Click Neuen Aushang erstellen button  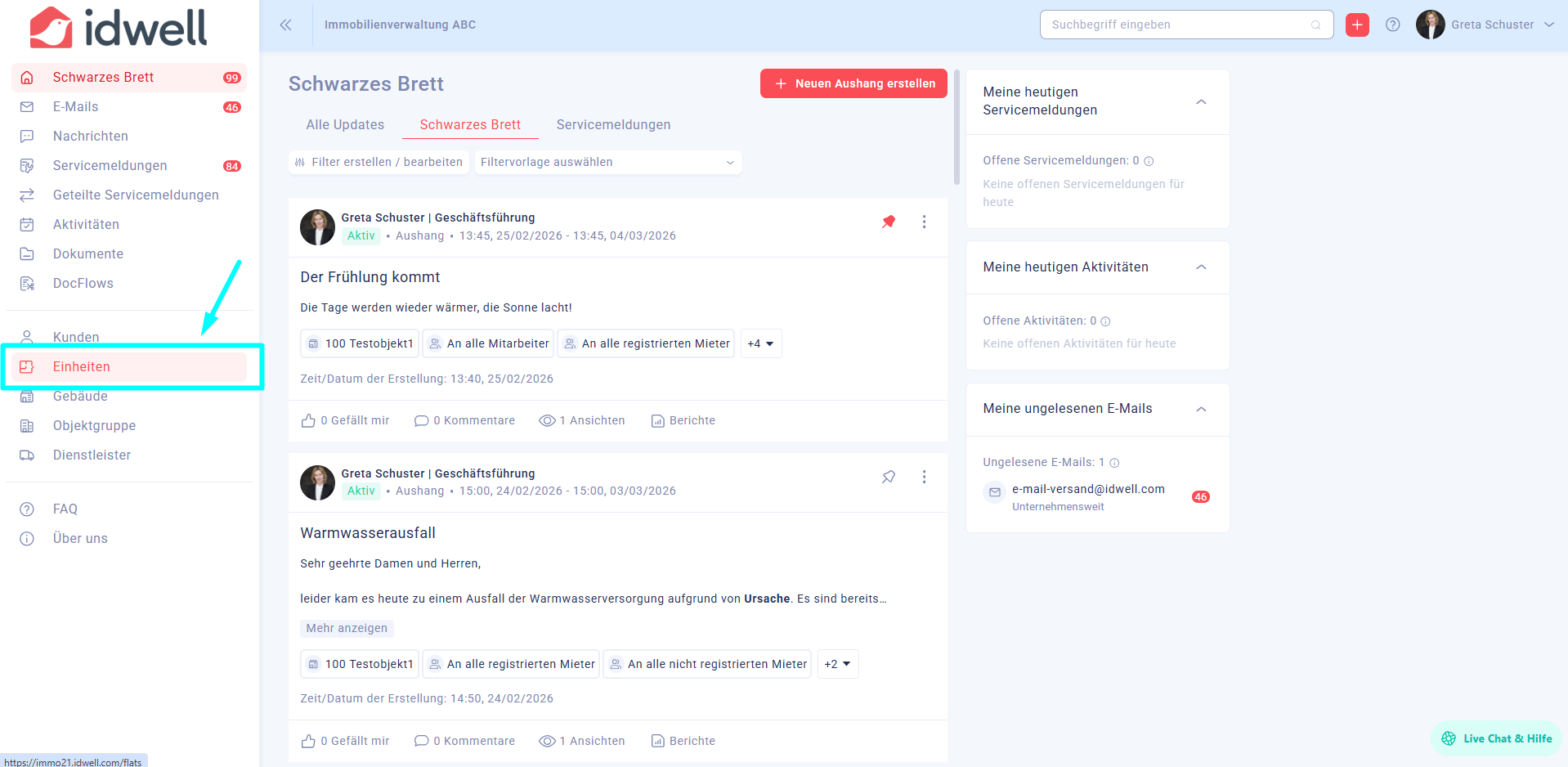pyautogui.click(x=853, y=83)
